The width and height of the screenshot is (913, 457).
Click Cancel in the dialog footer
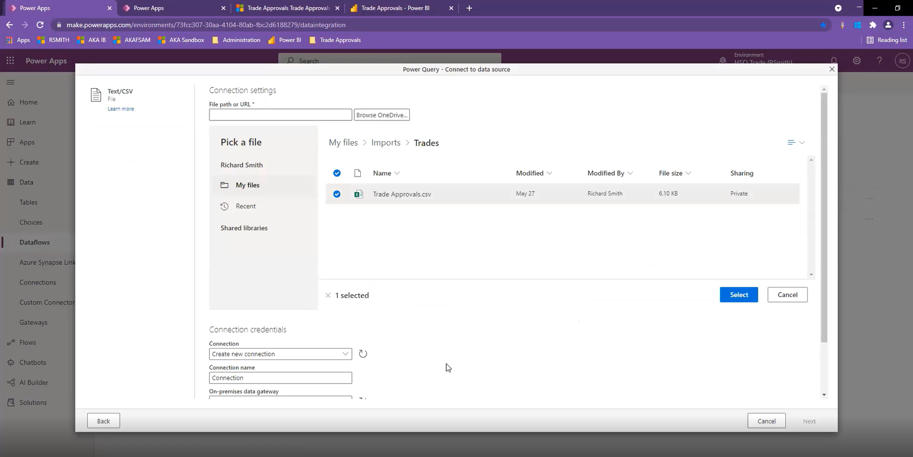tap(766, 421)
